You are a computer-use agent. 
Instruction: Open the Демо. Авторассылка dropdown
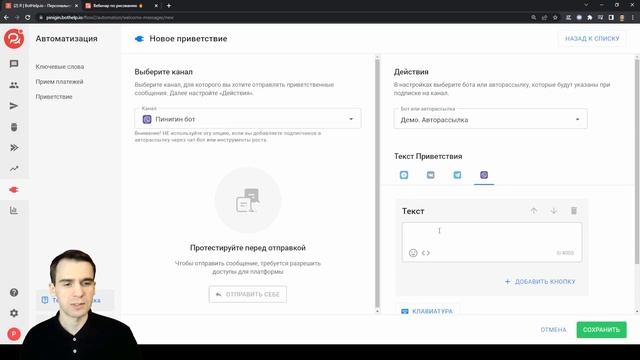coord(491,120)
